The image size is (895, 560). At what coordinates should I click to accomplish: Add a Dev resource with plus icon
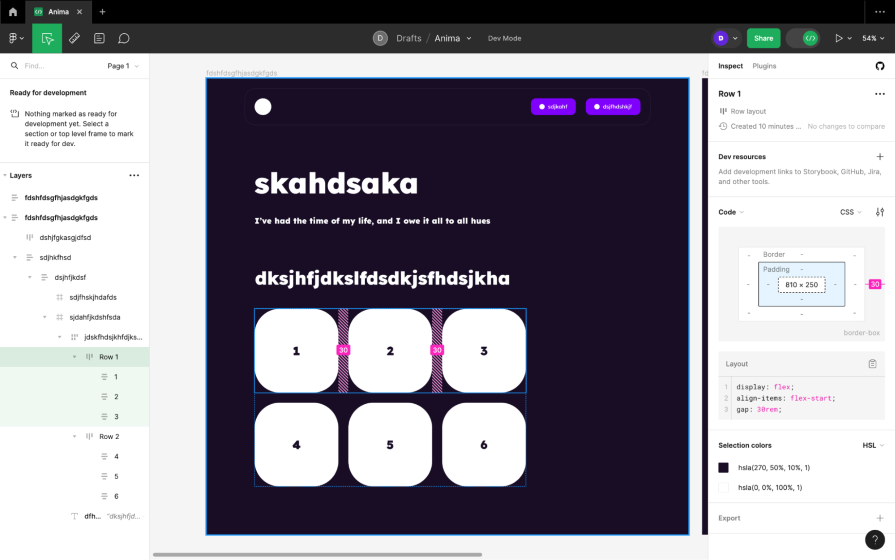(x=880, y=157)
